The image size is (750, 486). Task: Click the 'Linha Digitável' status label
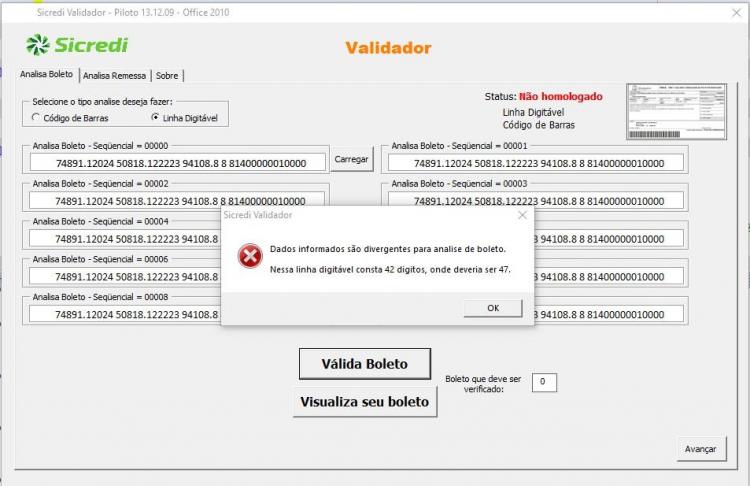tap(533, 112)
